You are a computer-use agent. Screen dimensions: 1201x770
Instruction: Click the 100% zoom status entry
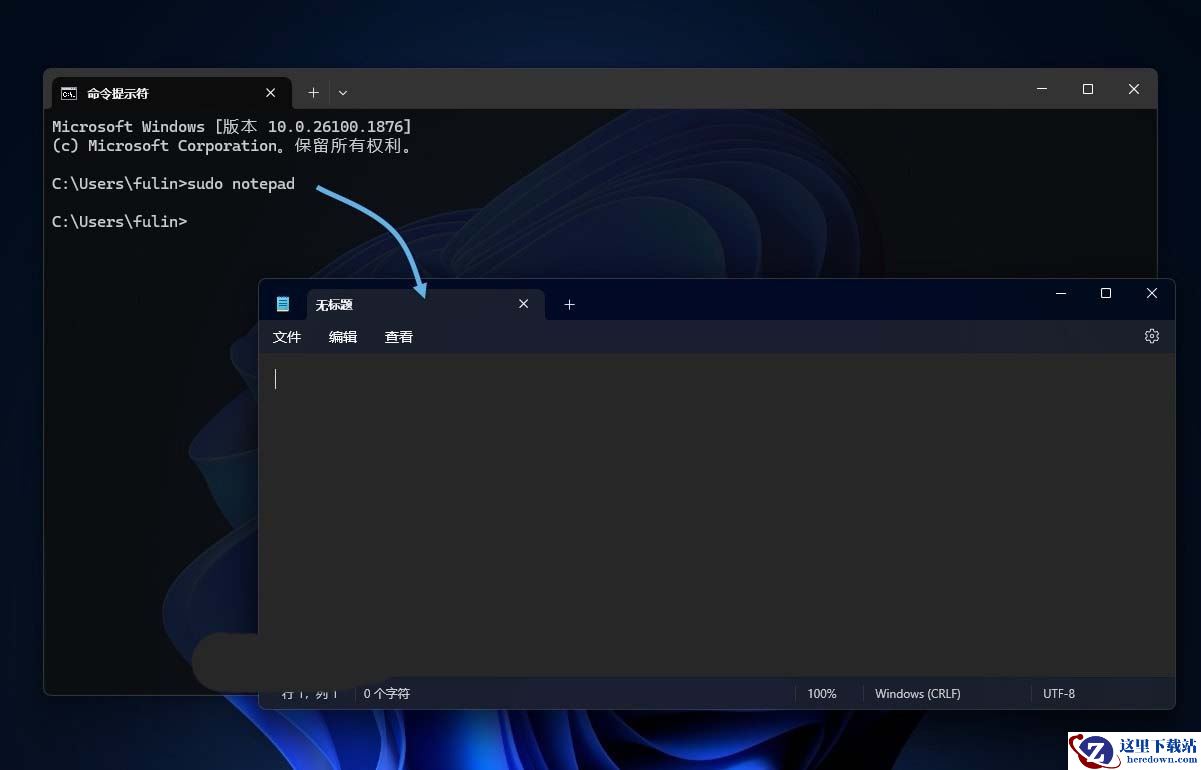822,693
